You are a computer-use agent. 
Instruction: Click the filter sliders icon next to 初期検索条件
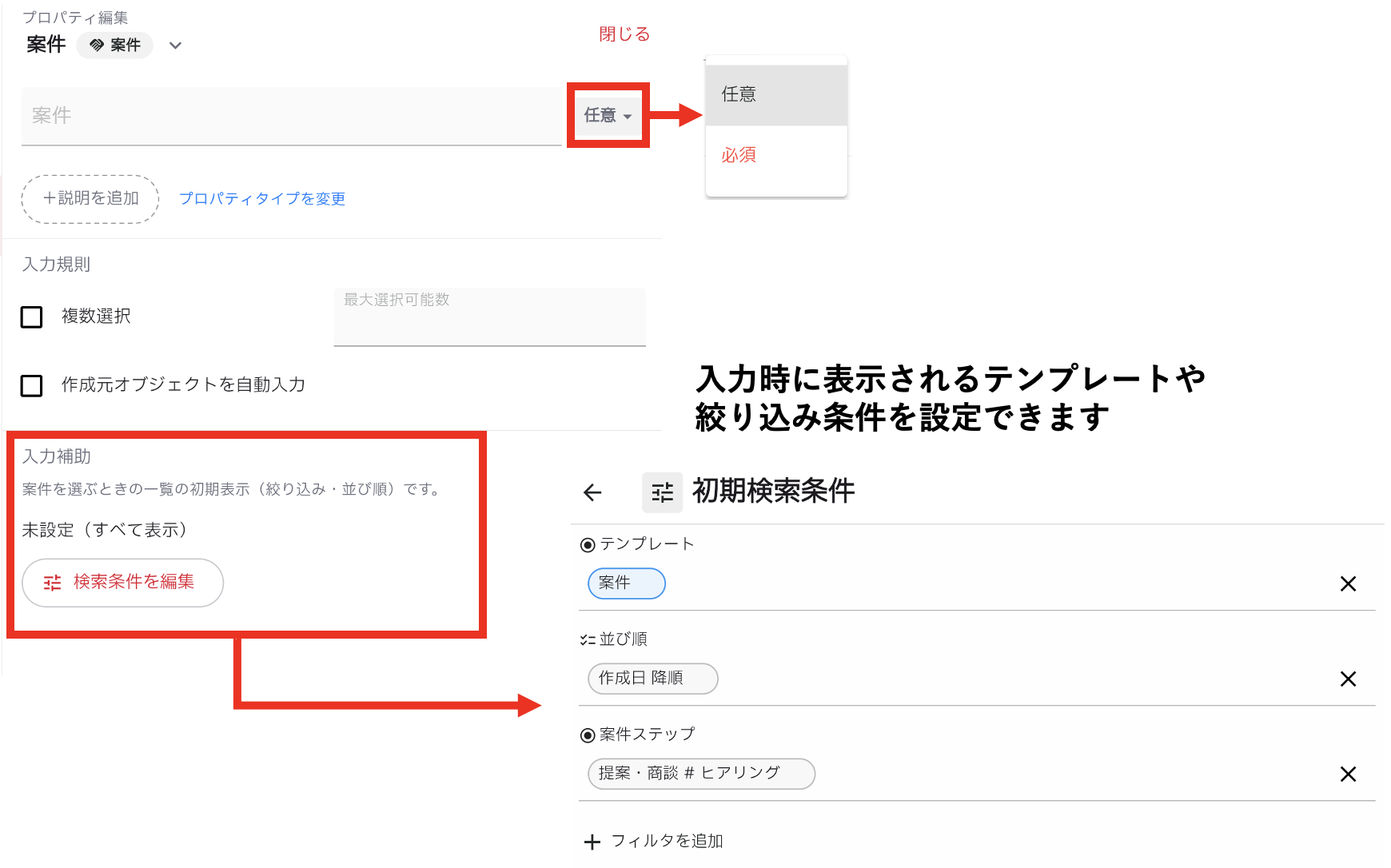pos(662,492)
